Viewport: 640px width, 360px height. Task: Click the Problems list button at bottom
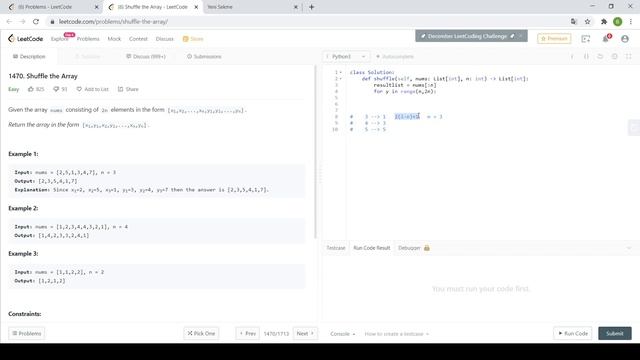[x=27, y=333]
